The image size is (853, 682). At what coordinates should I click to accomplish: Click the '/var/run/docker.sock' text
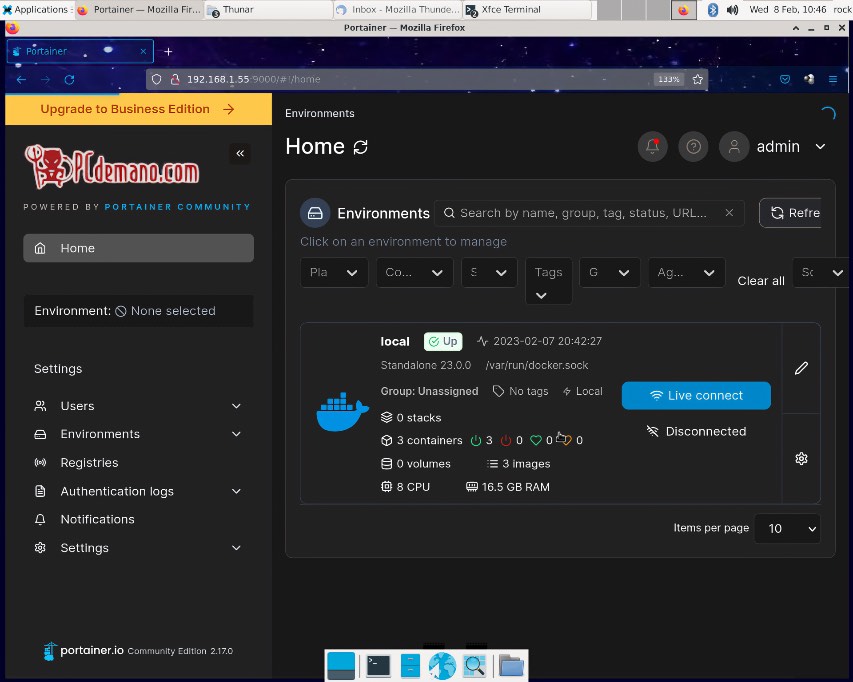(x=536, y=365)
